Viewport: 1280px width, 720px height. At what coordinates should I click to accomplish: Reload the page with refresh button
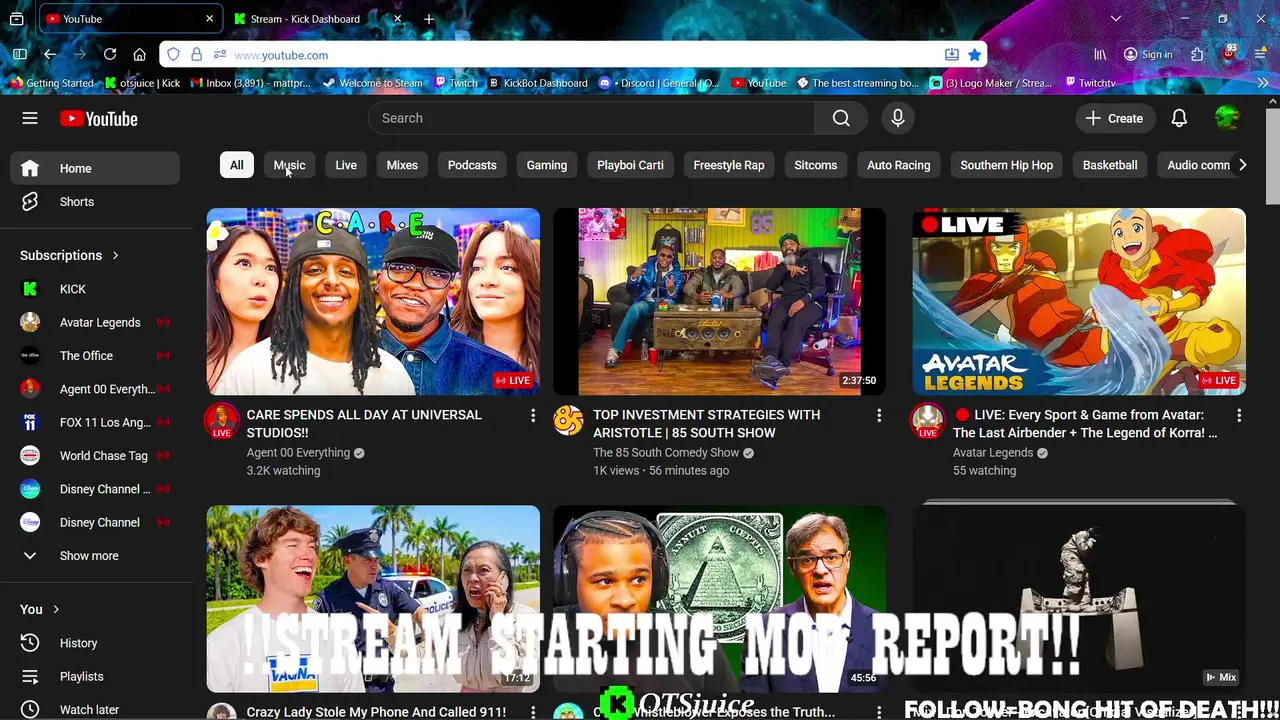(110, 55)
